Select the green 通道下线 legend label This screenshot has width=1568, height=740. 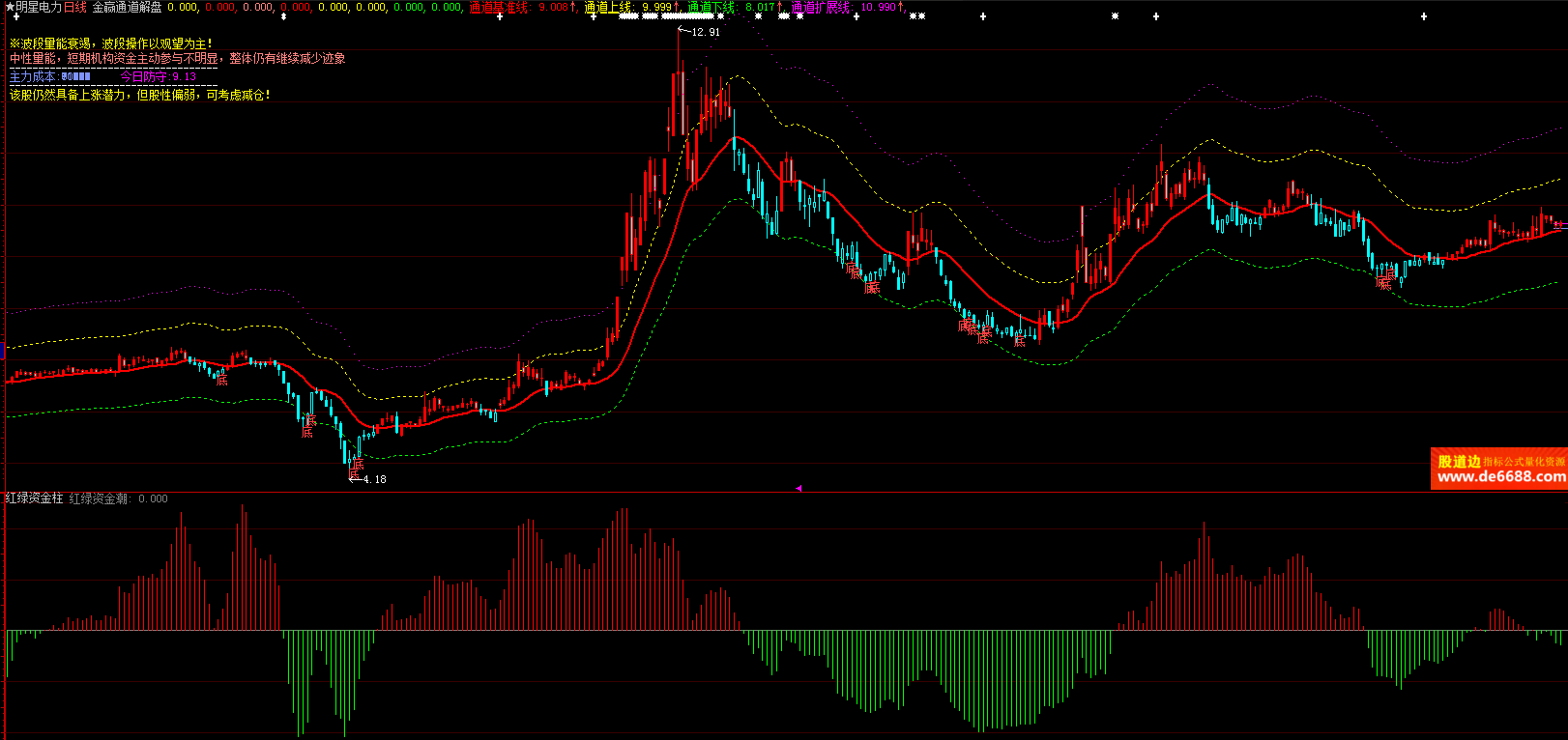712,7
